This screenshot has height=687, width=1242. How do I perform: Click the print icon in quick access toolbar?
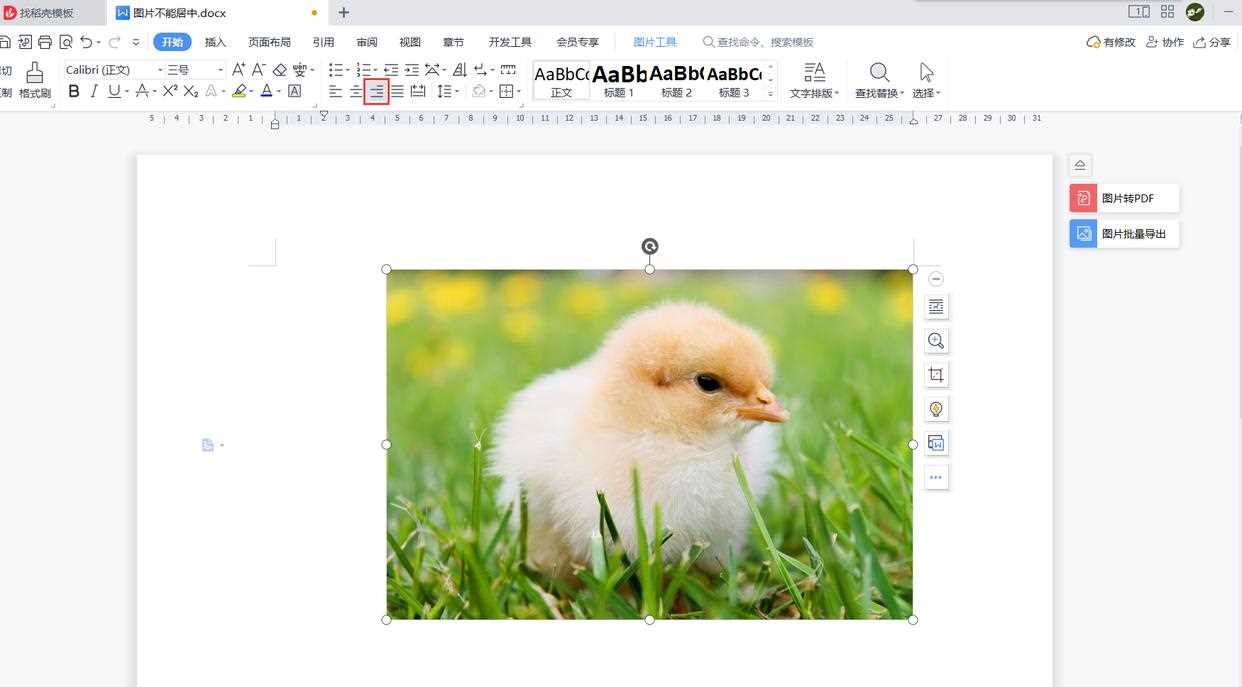click(45, 42)
